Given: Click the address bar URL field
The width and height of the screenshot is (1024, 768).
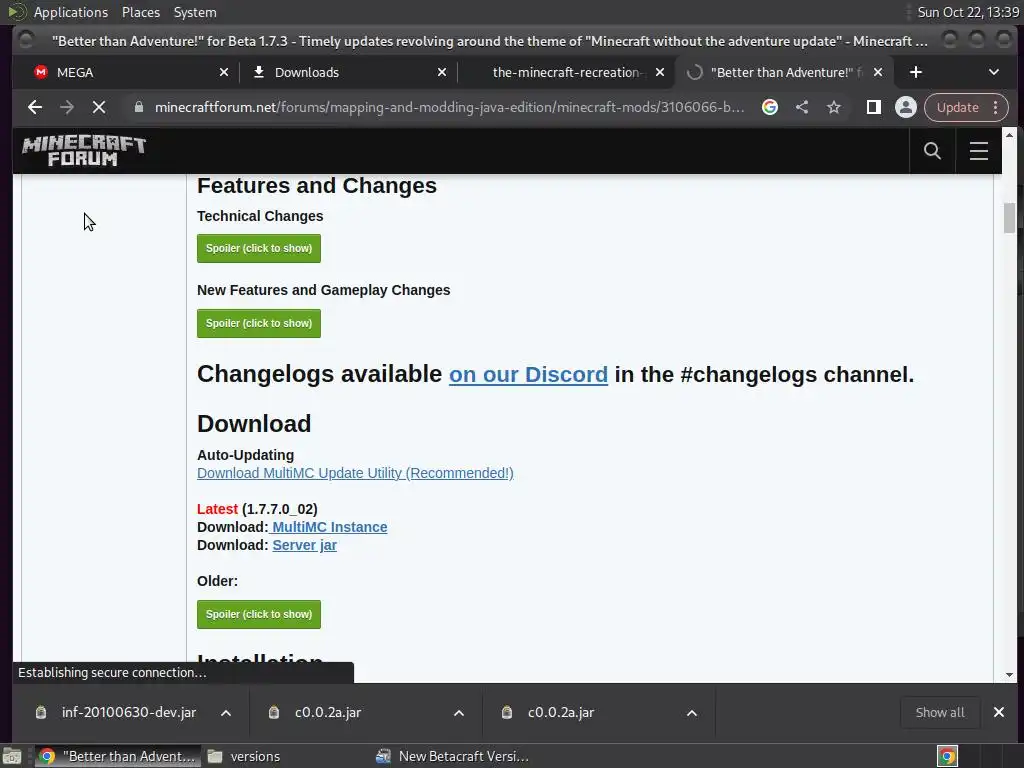Looking at the screenshot, I should click(449, 107).
